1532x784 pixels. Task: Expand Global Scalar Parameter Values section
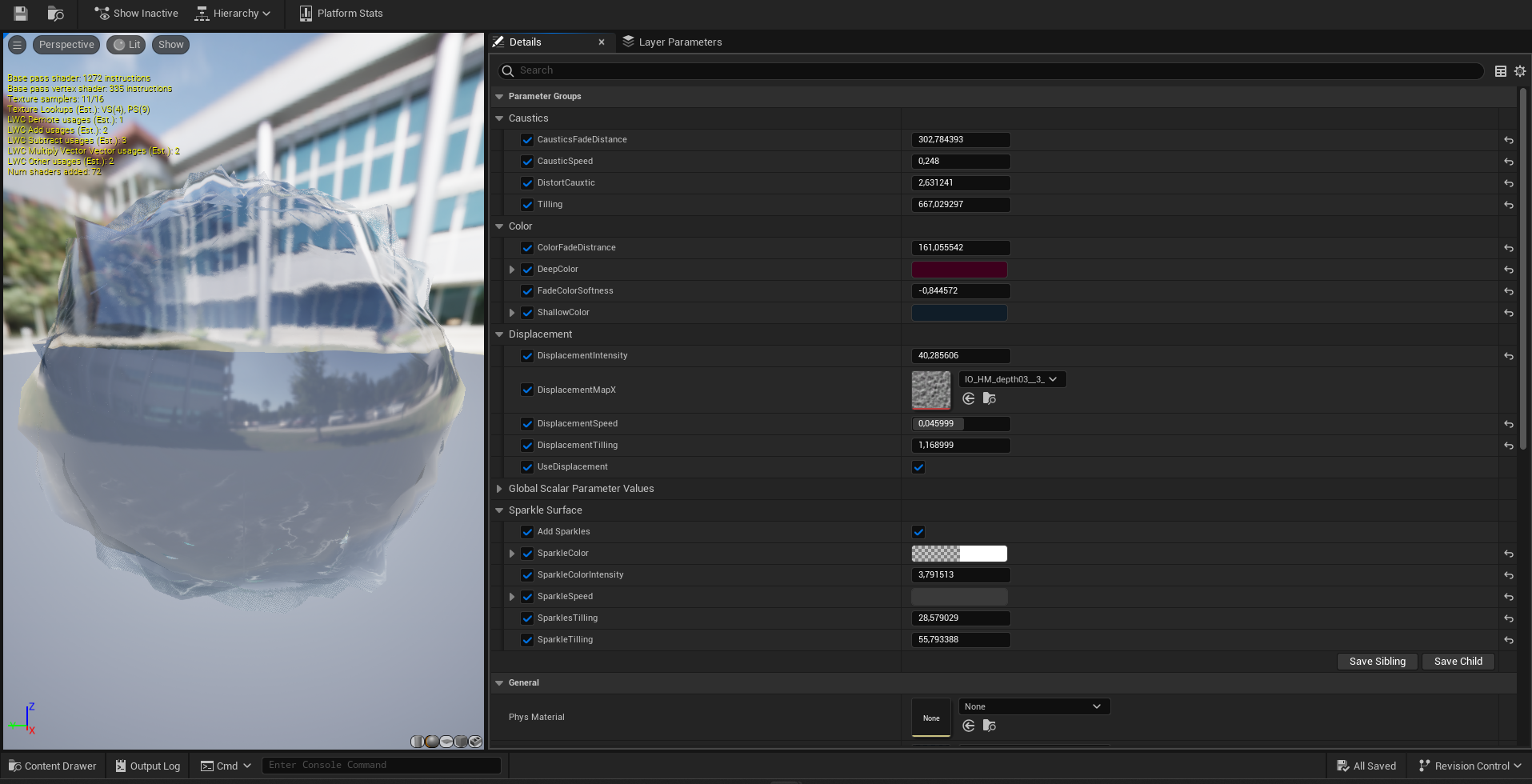pyautogui.click(x=499, y=489)
